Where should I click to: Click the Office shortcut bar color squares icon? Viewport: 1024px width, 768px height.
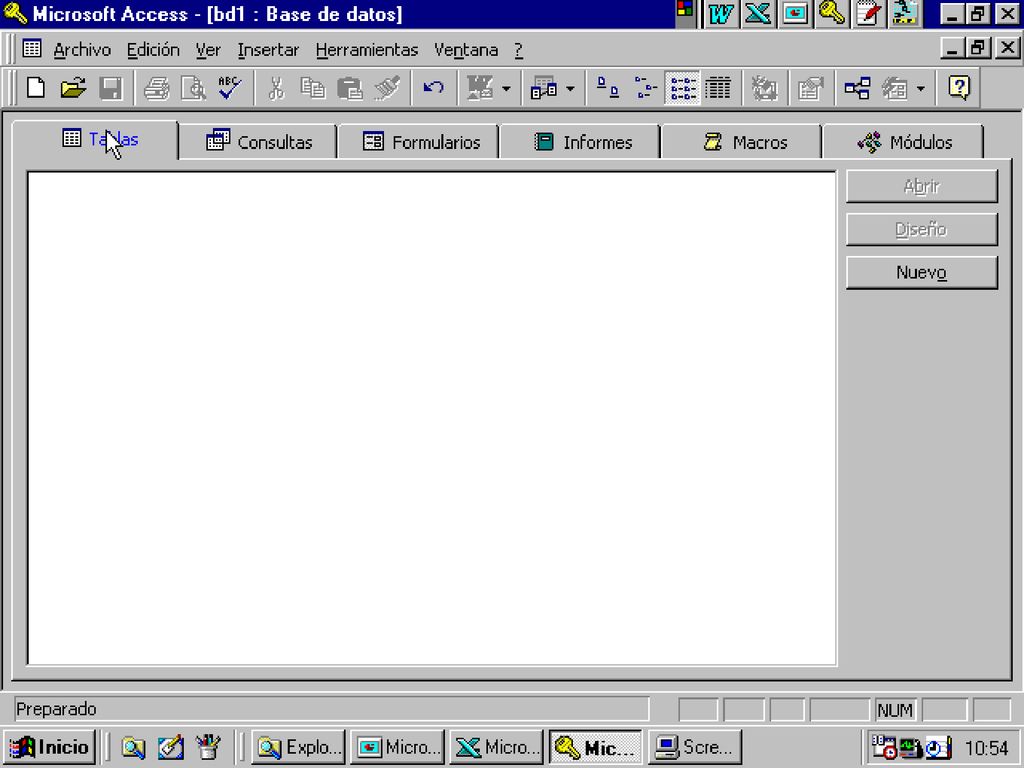coord(685,9)
